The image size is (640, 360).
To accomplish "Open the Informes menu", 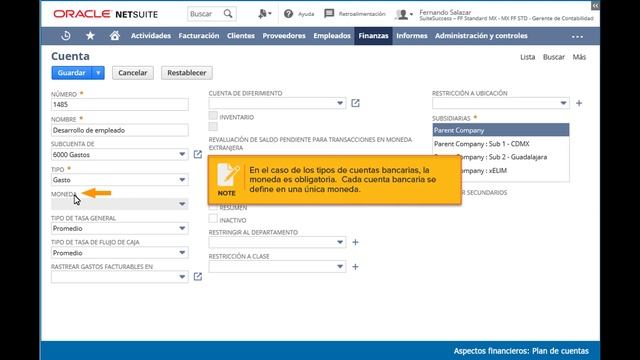I will (411, 36).
